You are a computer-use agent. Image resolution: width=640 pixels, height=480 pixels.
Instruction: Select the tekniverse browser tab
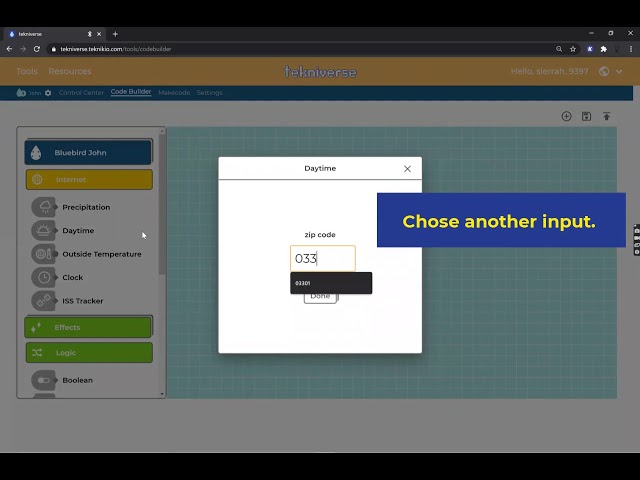[x=53, y=34]
